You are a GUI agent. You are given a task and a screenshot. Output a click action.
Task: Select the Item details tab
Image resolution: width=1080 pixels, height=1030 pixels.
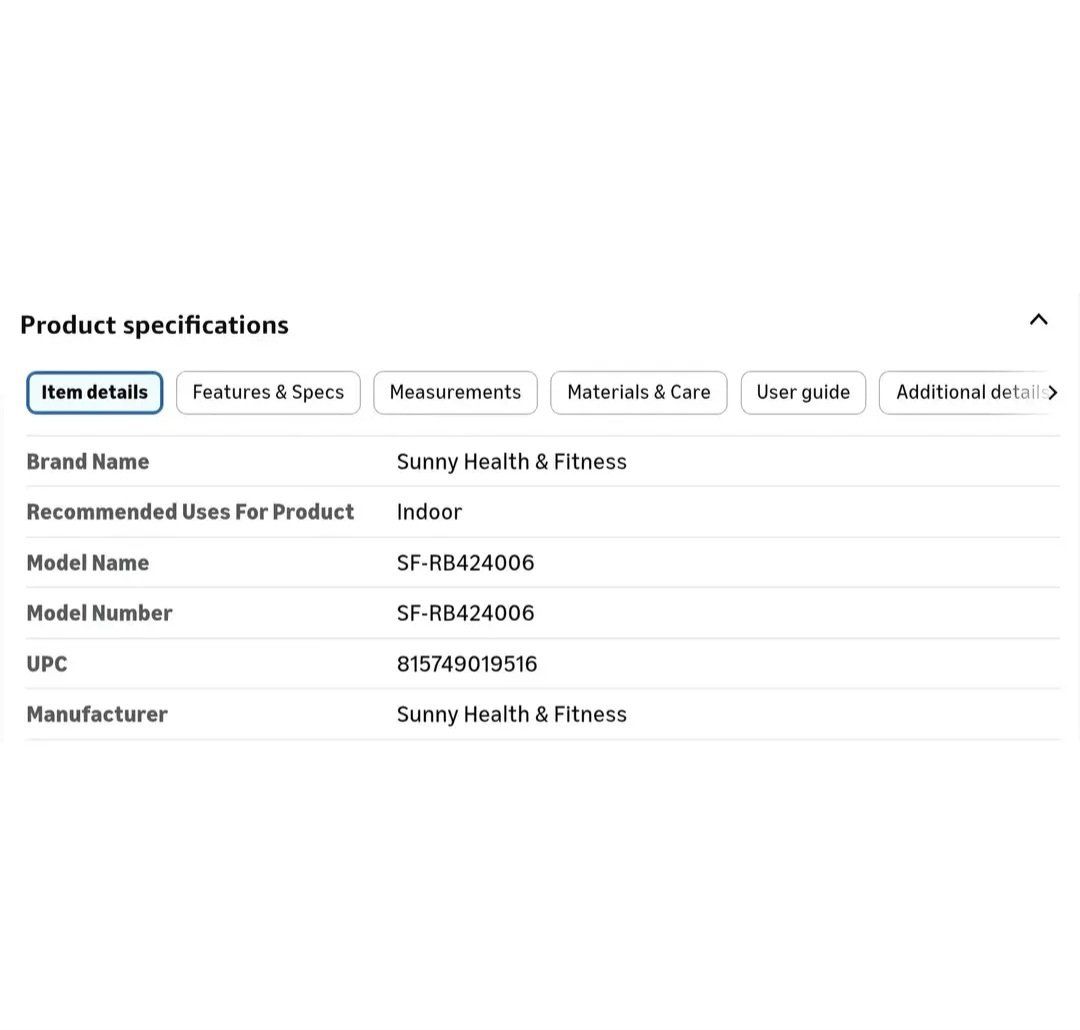[x=95, y=392]
